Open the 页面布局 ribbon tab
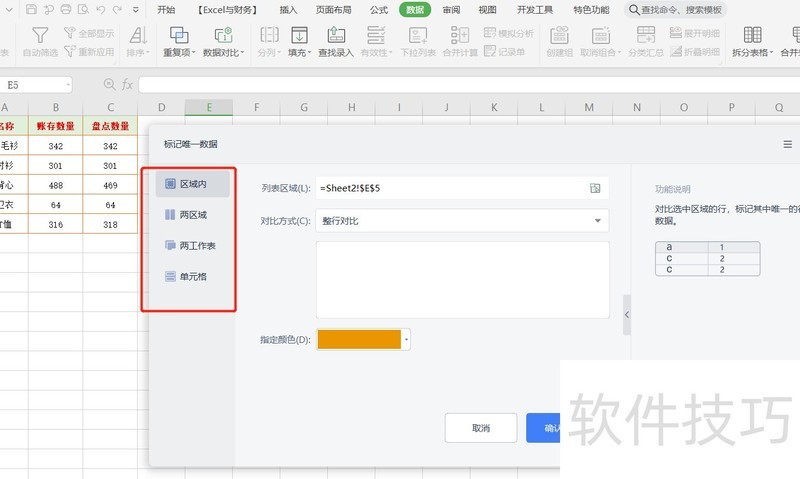Screen dimensions: 800x479 click(334, 10)
